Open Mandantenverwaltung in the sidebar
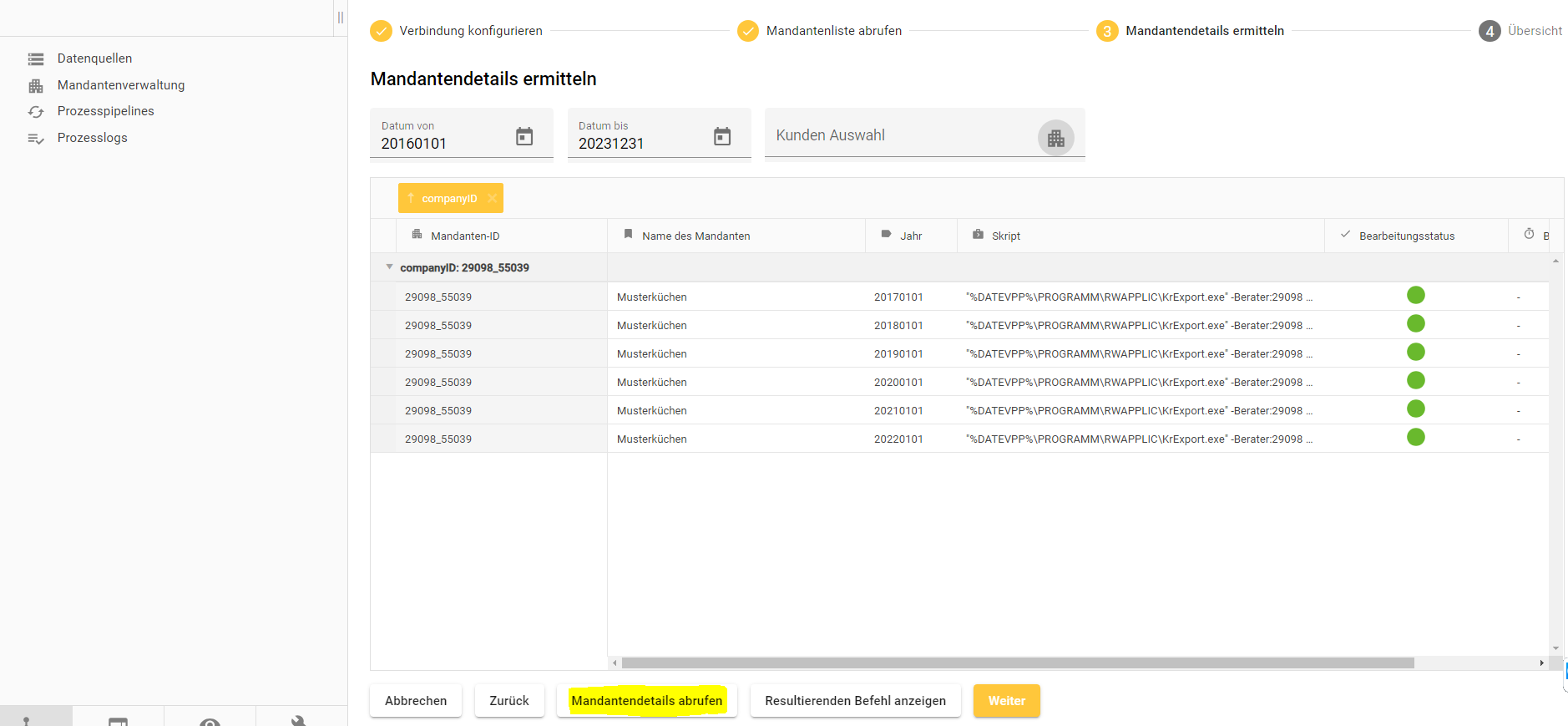 coord(120,85)
